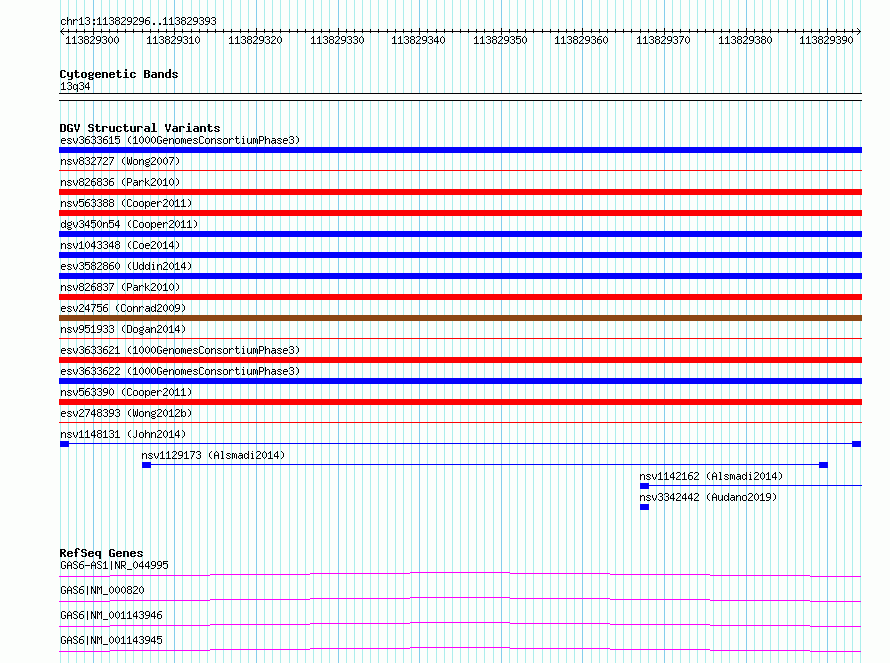Click the blue bar under dgv3450n54

pos(460,234)
